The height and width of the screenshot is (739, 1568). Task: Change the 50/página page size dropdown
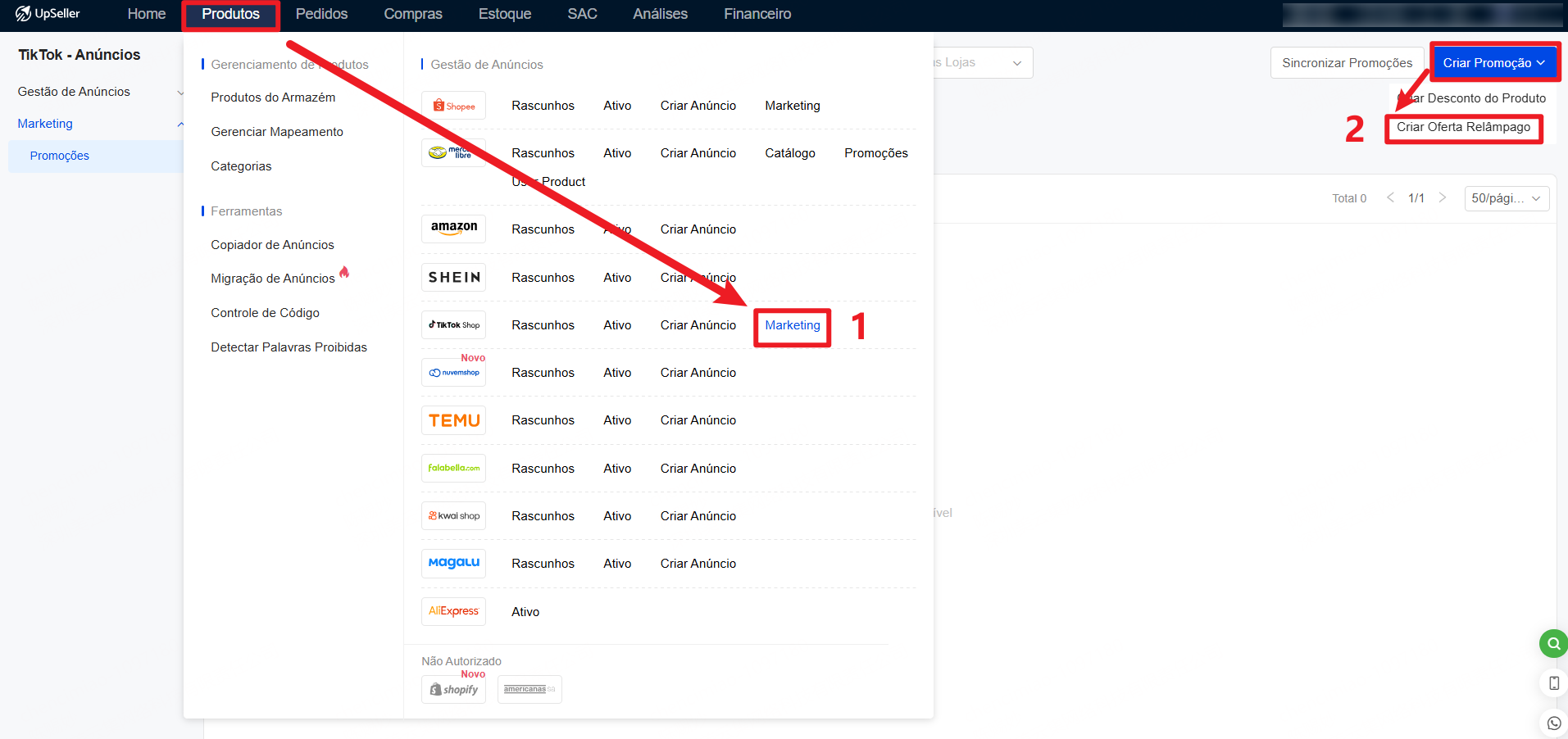pos(1507,198)
